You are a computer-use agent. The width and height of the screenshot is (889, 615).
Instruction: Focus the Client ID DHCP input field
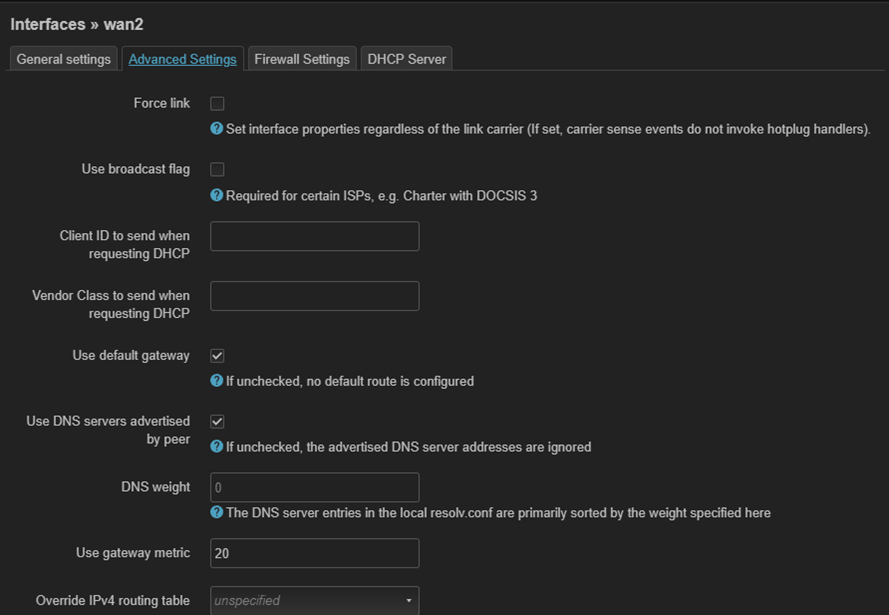pyautogui.click(x=314, y=237)
